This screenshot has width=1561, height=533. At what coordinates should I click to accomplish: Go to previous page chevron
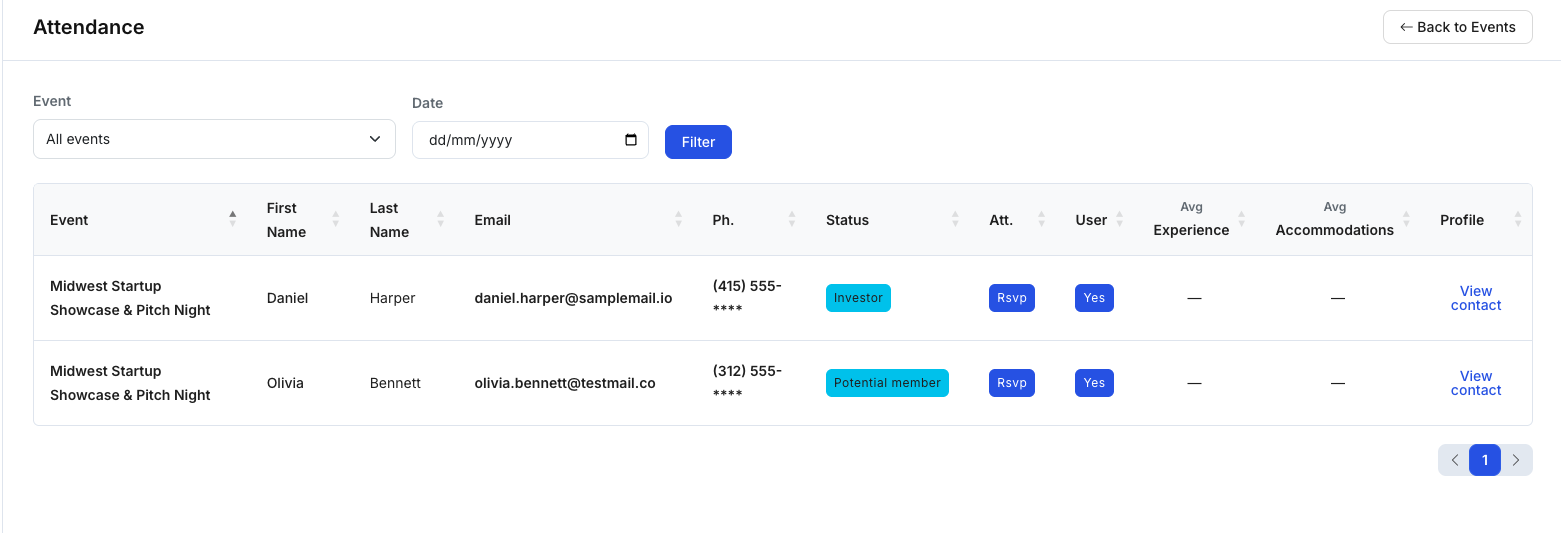(x=1454, y=460)
